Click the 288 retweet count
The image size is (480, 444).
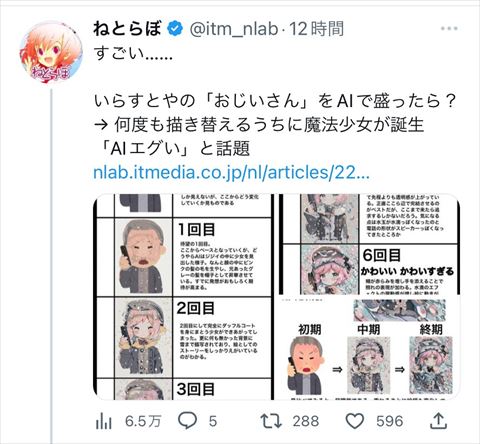pos(306,421)
